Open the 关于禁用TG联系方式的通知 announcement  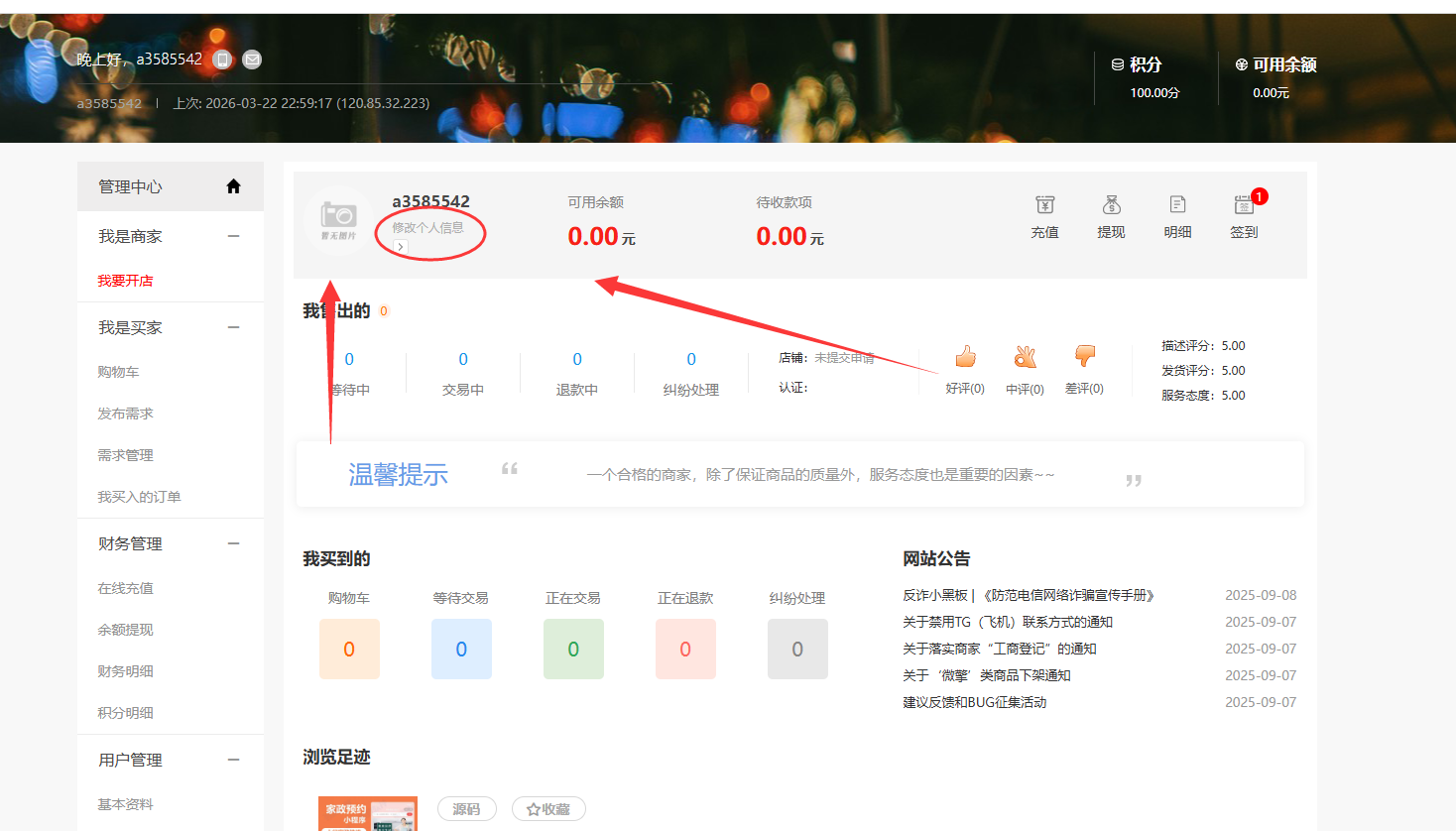coord(1007,622)
